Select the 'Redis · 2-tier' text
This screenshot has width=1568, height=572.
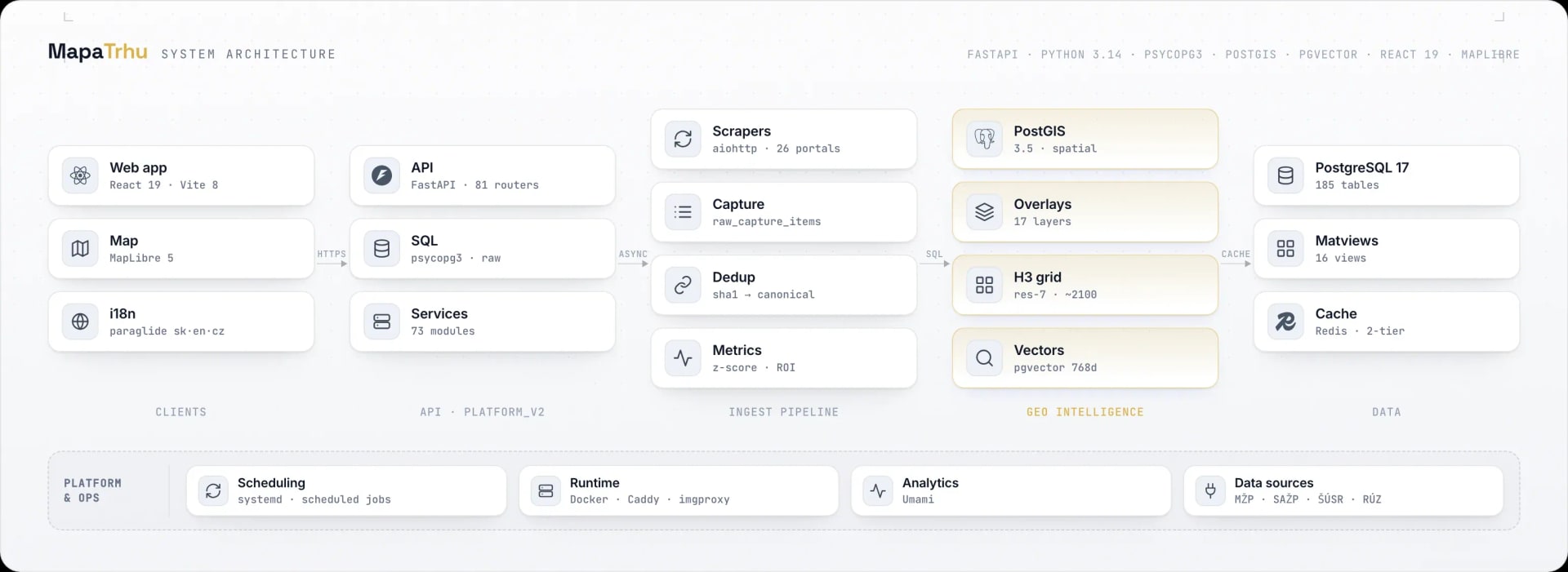tap(1360, 331)
